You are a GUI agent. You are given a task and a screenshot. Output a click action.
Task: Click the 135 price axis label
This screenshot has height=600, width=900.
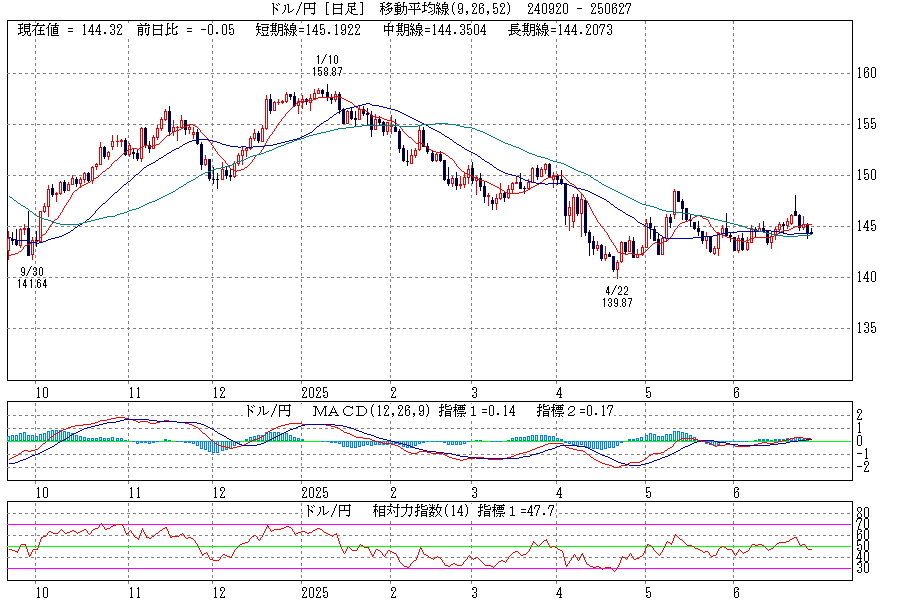pos(866,328)
